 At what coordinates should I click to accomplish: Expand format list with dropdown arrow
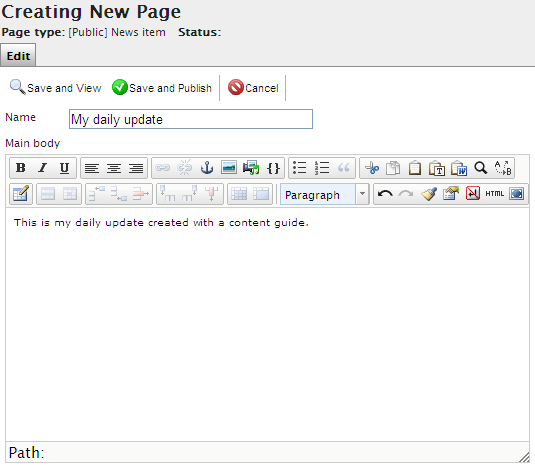point(362,194)
